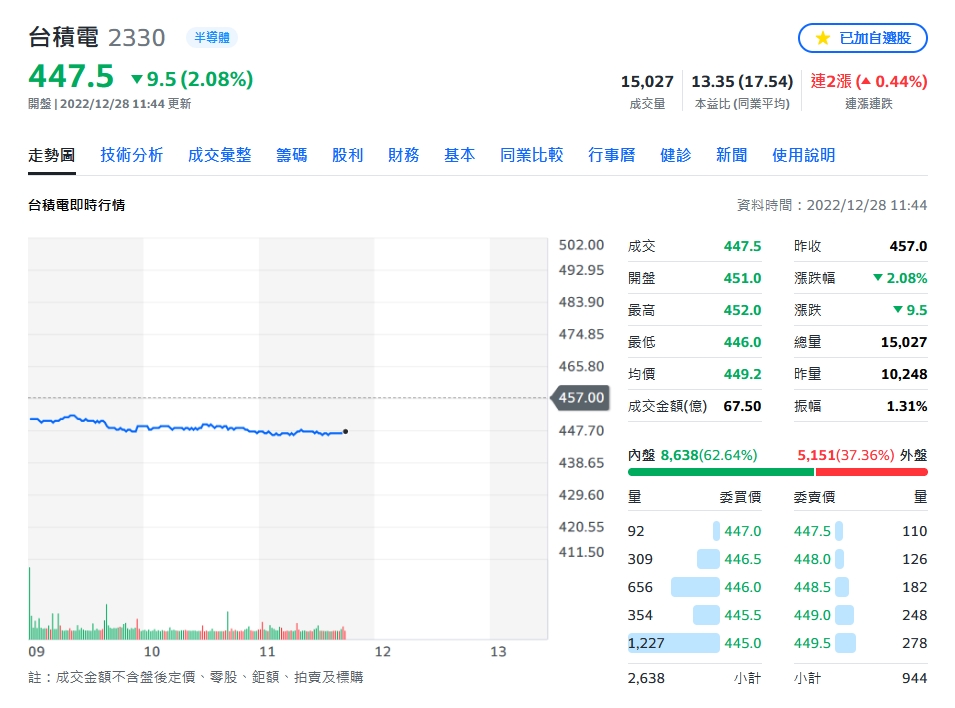Open the 健診 tab

[x=675, y=155]
